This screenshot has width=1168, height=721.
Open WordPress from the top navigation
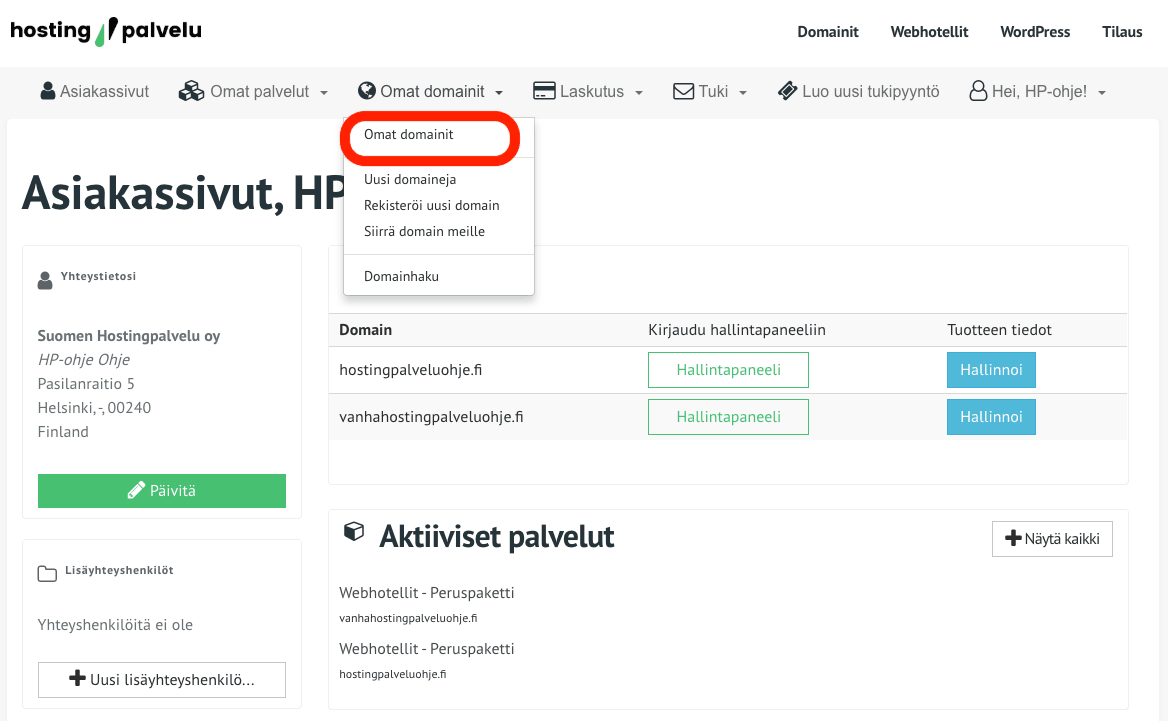[1034, 31]
